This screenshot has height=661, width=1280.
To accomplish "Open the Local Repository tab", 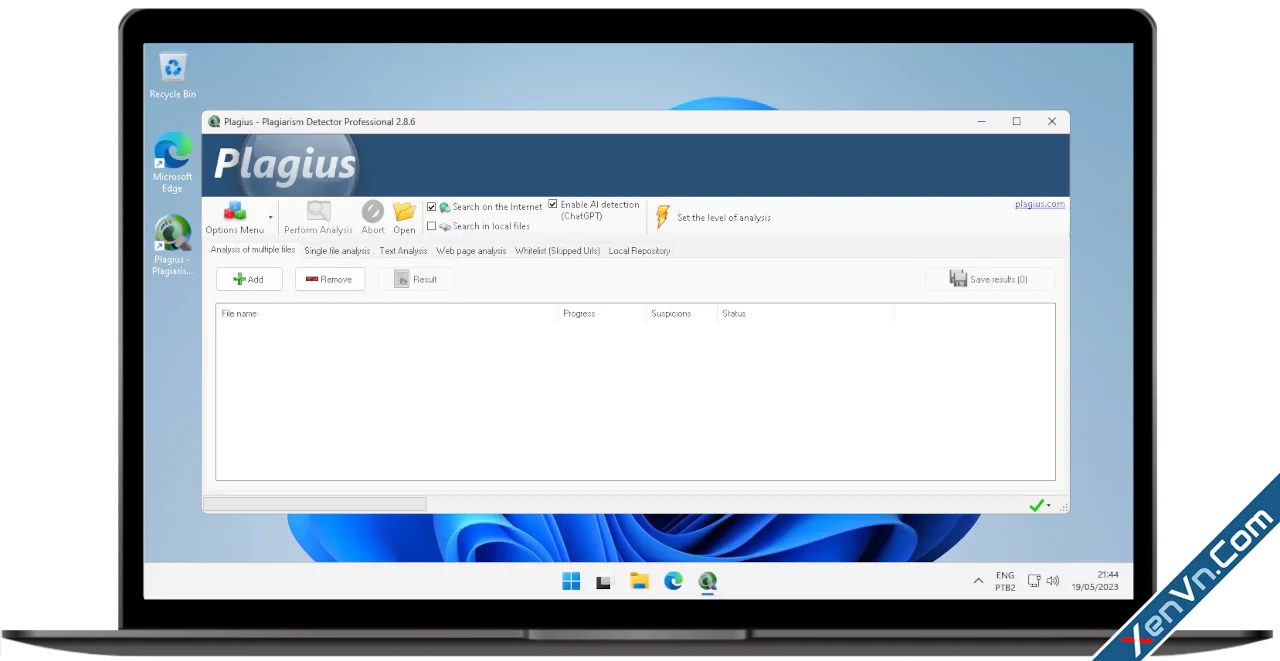I will coord(639,251).
